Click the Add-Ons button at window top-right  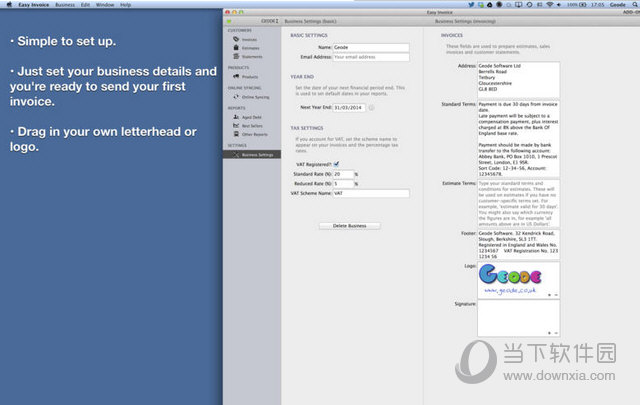coord(631,12)
